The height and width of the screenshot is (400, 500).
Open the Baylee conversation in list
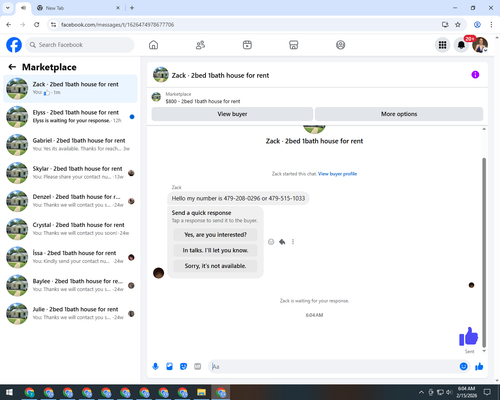tap(70, 285)
